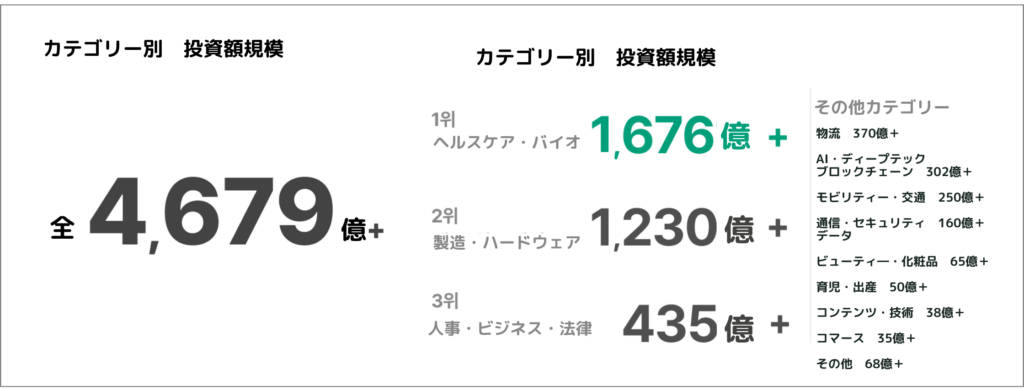
Task: Select the AI・ディープテック ブロックチェーン entry
Action: (894, 165)
